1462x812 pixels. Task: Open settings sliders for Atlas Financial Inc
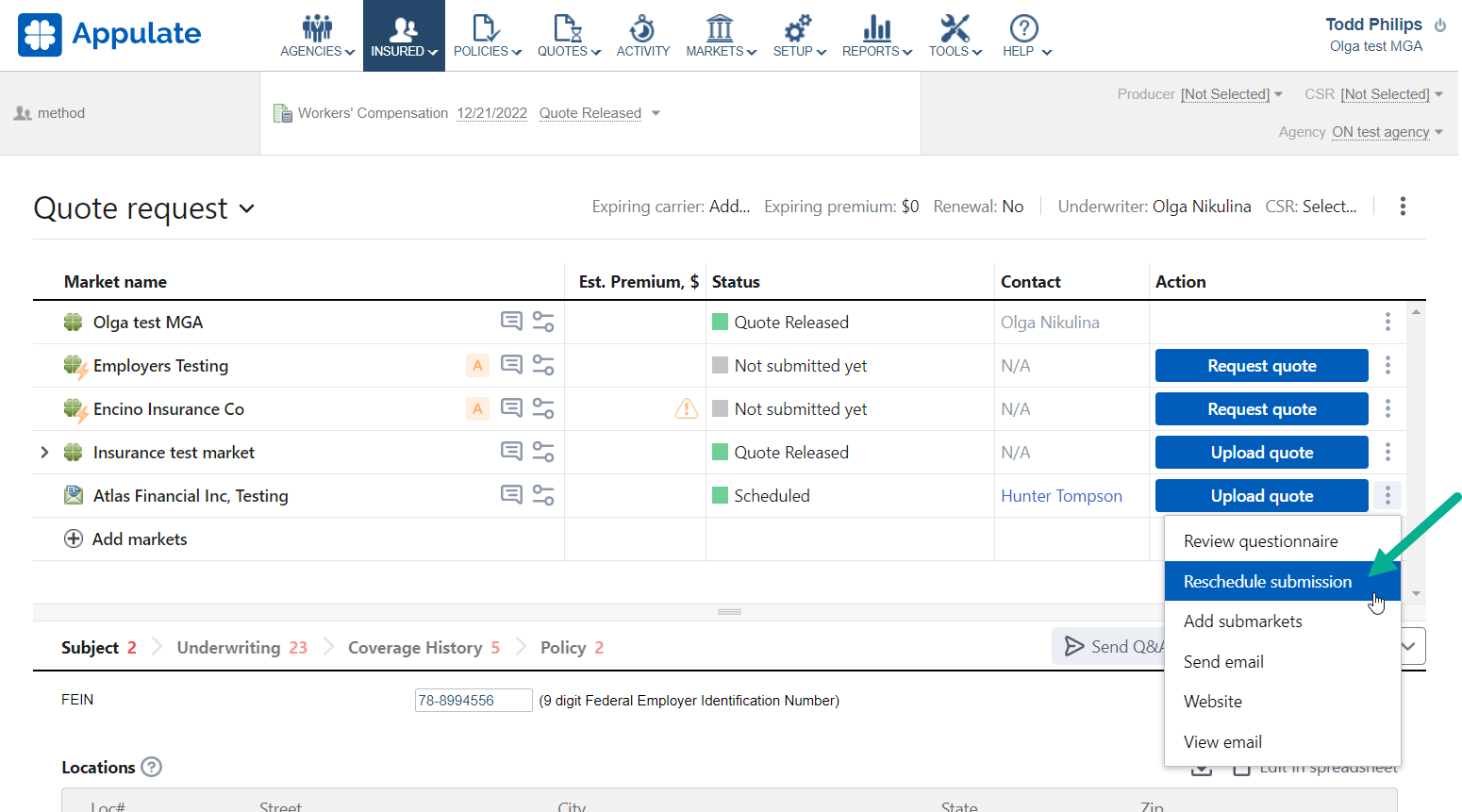click(x=543, y=495)
